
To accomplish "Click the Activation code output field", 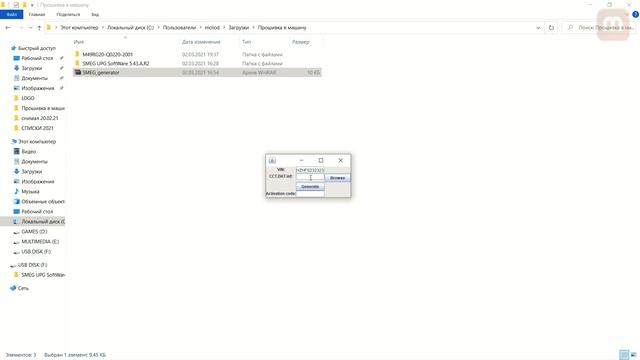I will coord(310,193).
